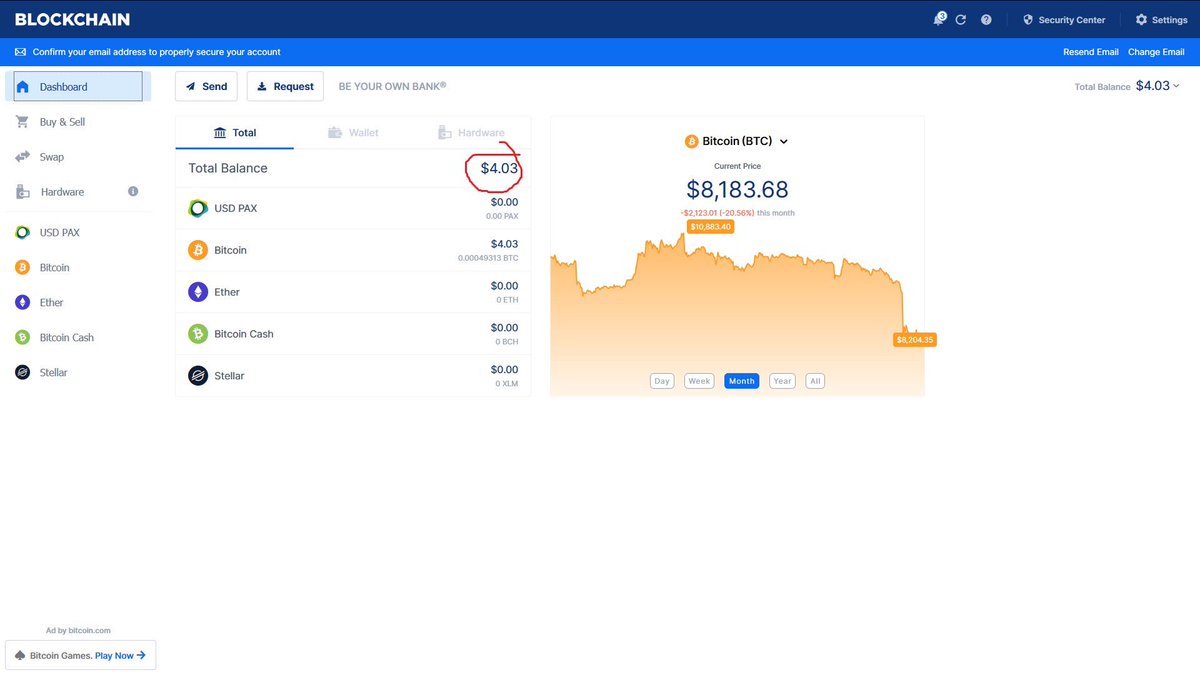Click the Buy & Sell cart icon
The image size is (1200, 675).
tap(22, 122)
